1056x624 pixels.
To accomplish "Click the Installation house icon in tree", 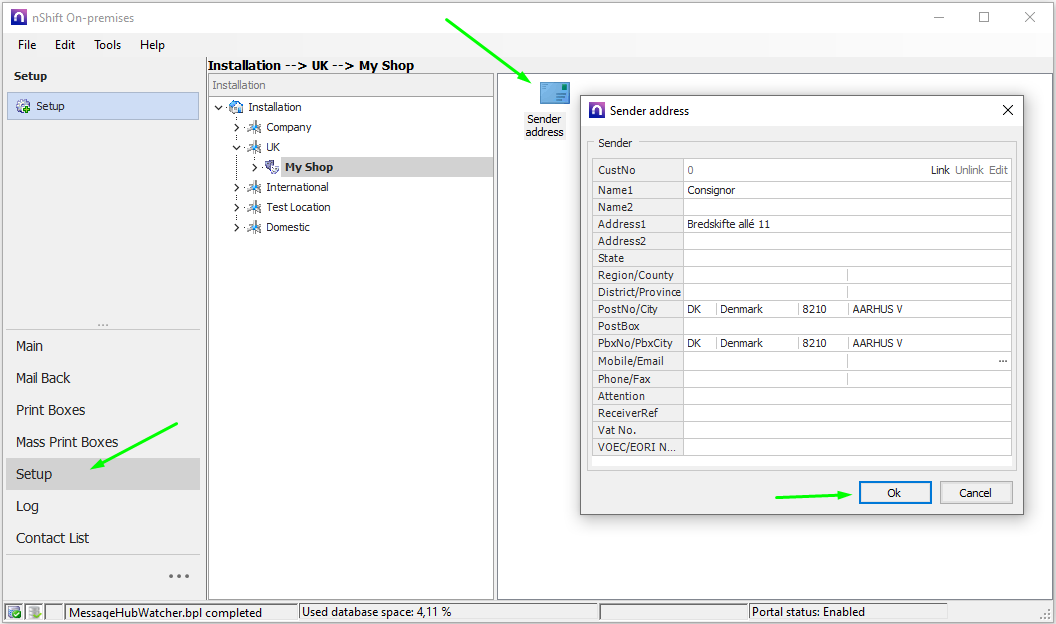I will pyautogui.click(x=236, y=107).
